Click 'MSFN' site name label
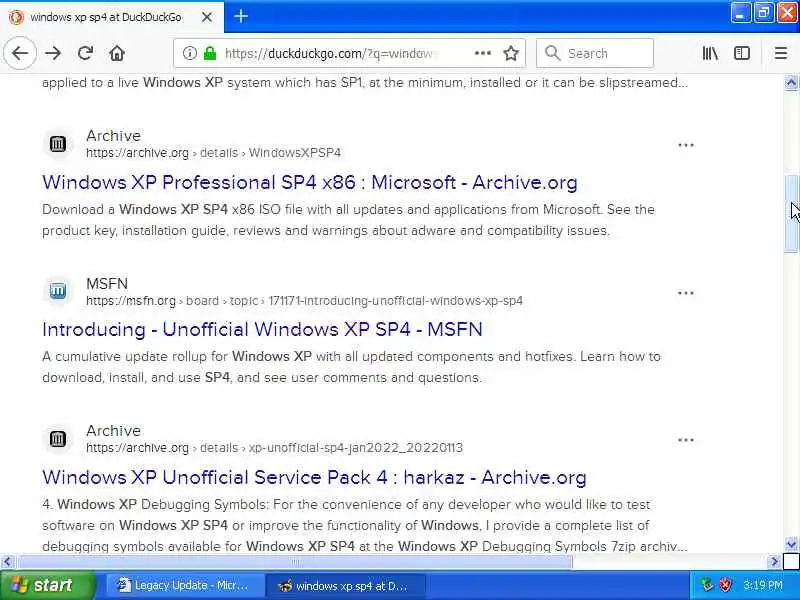 click(x=107, y=283)
